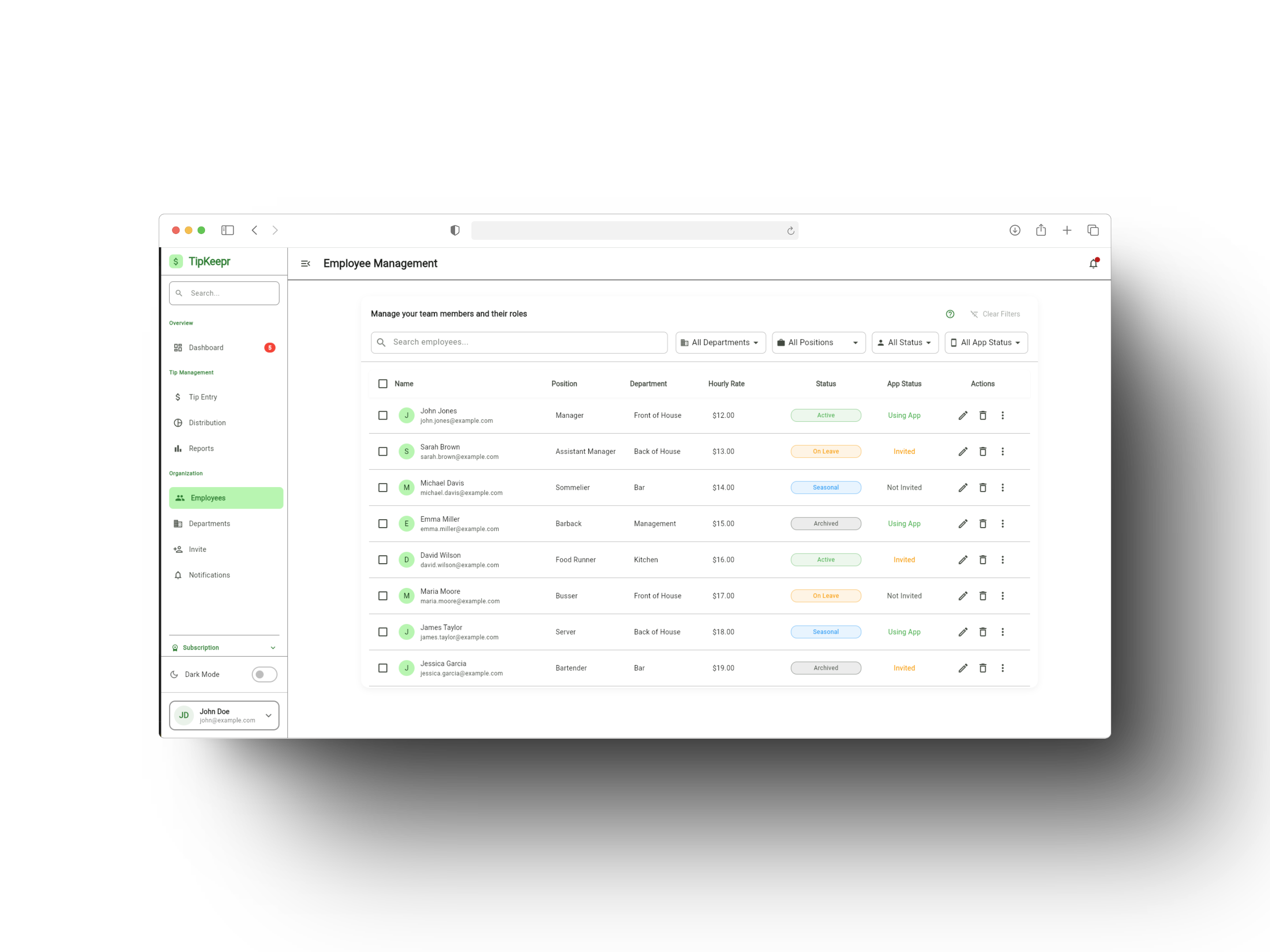Open the All Departments dropdown
This screenshot has height=952, width=1270.
[720, 342]
